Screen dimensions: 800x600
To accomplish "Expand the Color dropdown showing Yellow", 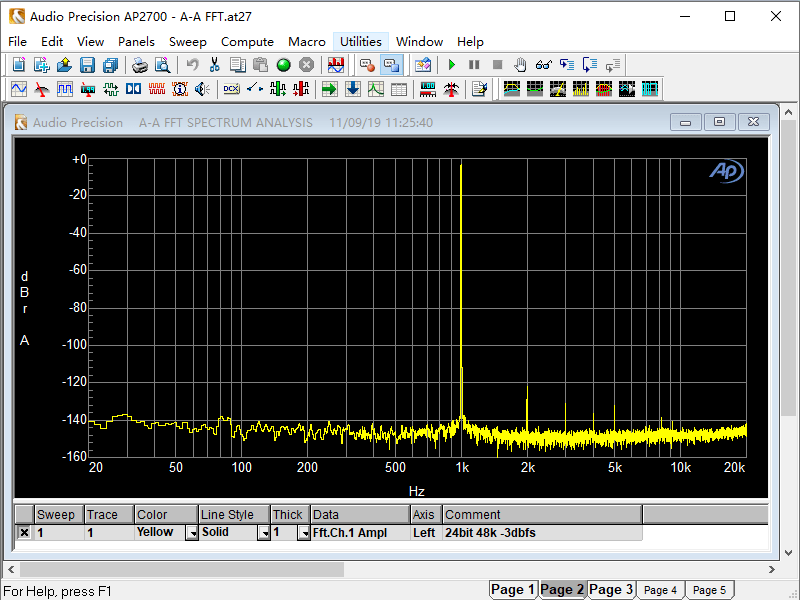I will 191,533.
